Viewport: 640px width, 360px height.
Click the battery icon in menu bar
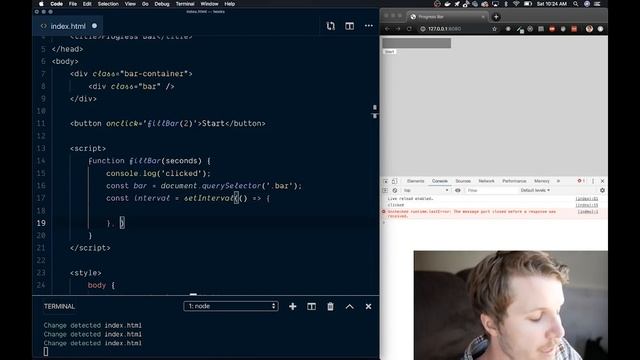click(528, 4)
